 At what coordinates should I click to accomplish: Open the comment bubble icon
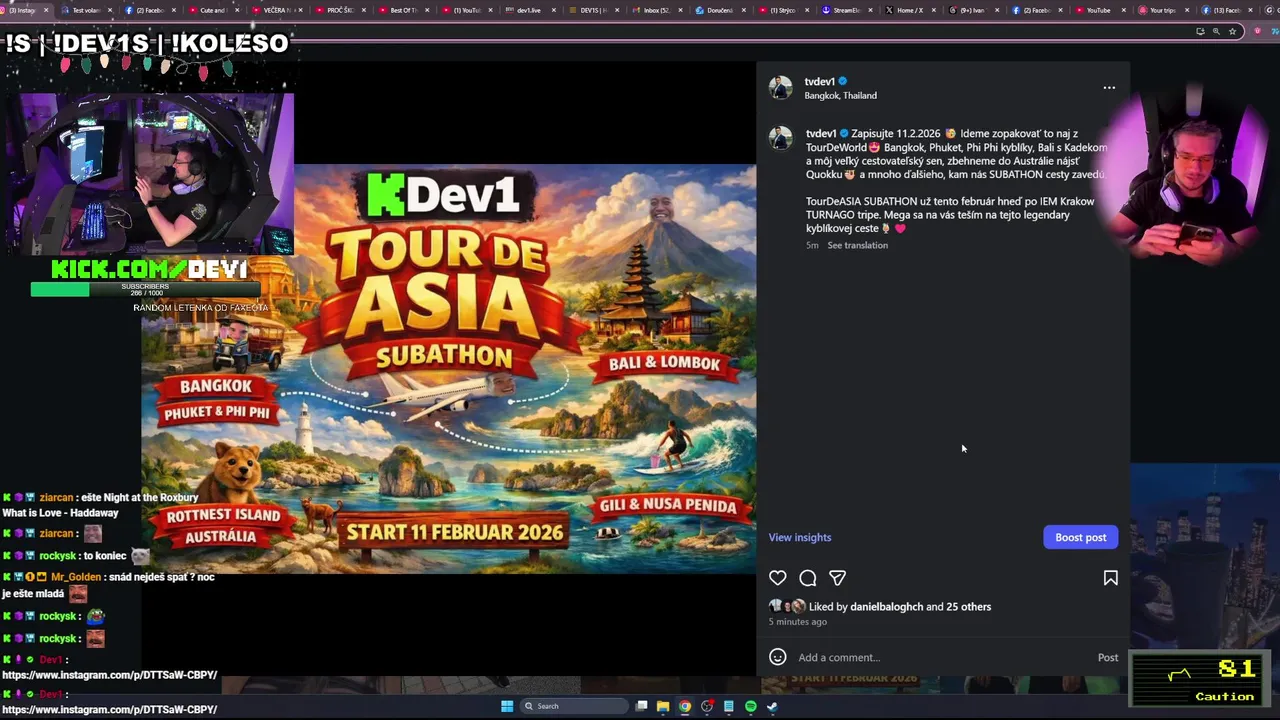point(808,578)
